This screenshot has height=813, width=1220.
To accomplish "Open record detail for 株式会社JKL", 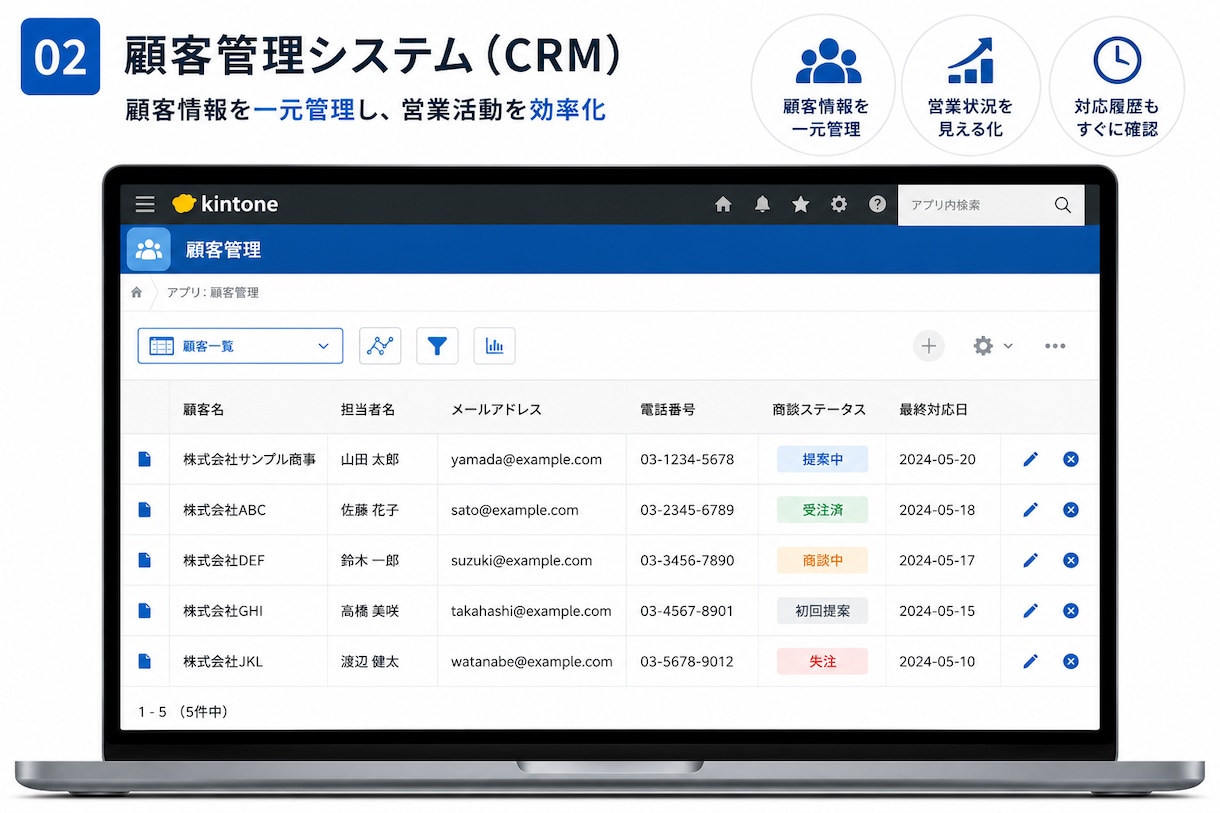I will pyautogui.click(x=144, y=661).
